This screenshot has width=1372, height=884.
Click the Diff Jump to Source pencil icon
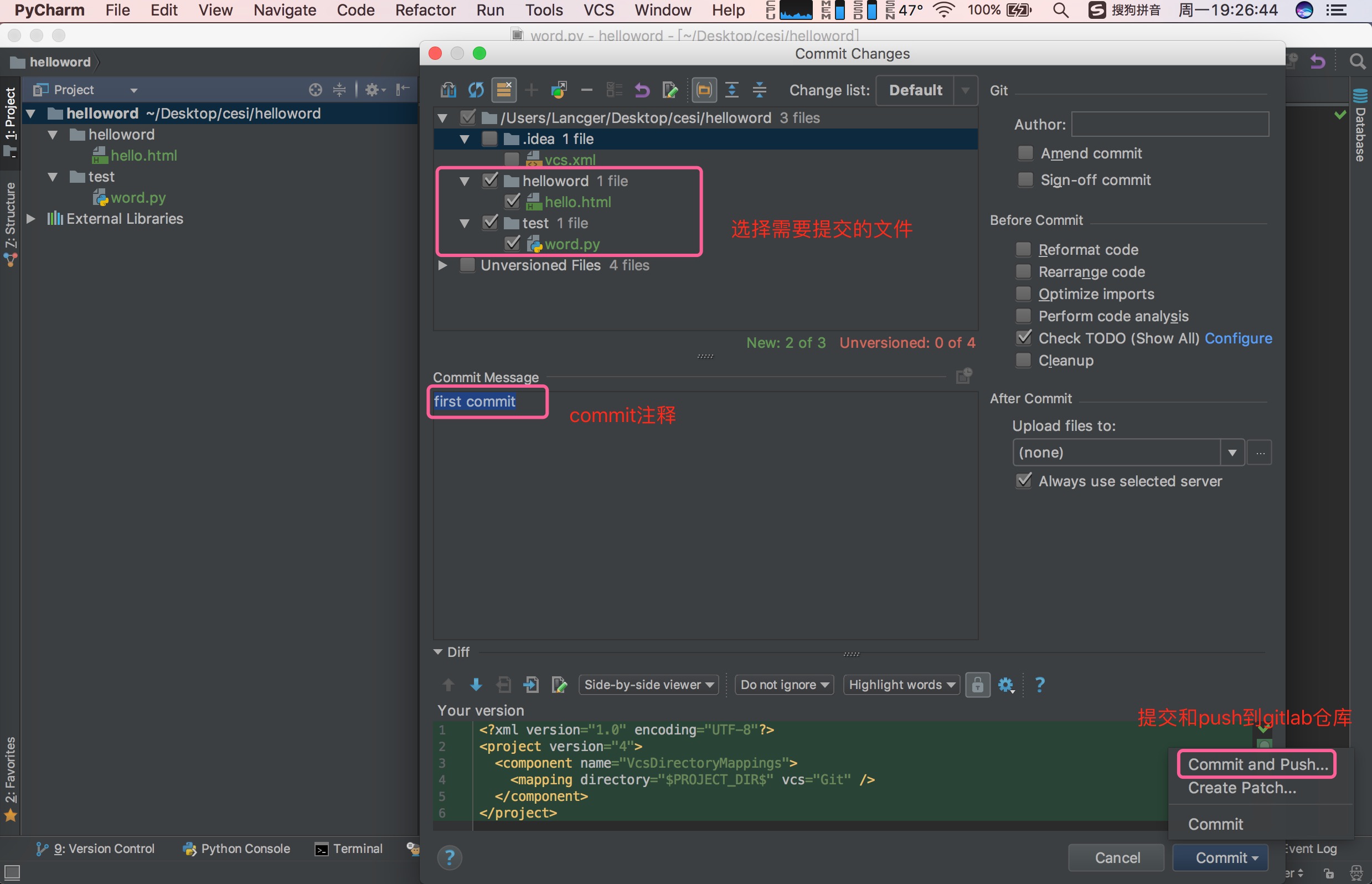point(559,684)
